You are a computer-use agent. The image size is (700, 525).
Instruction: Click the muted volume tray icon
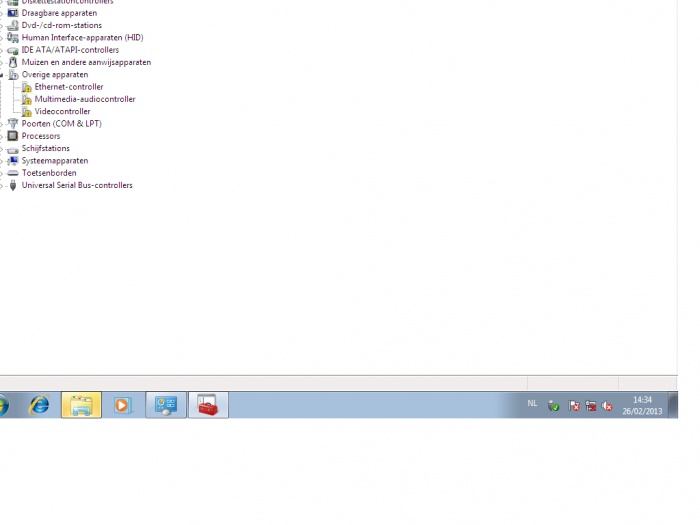coord(607,406)
